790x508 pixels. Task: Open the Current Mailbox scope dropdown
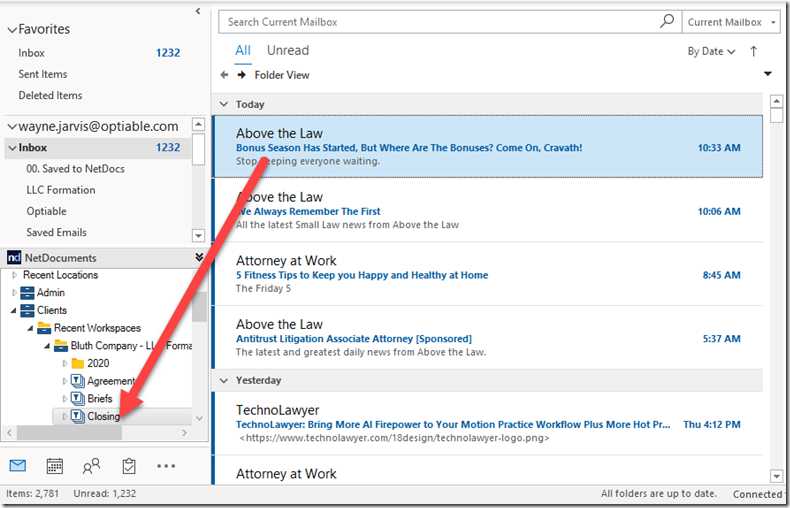click(731, 22)
